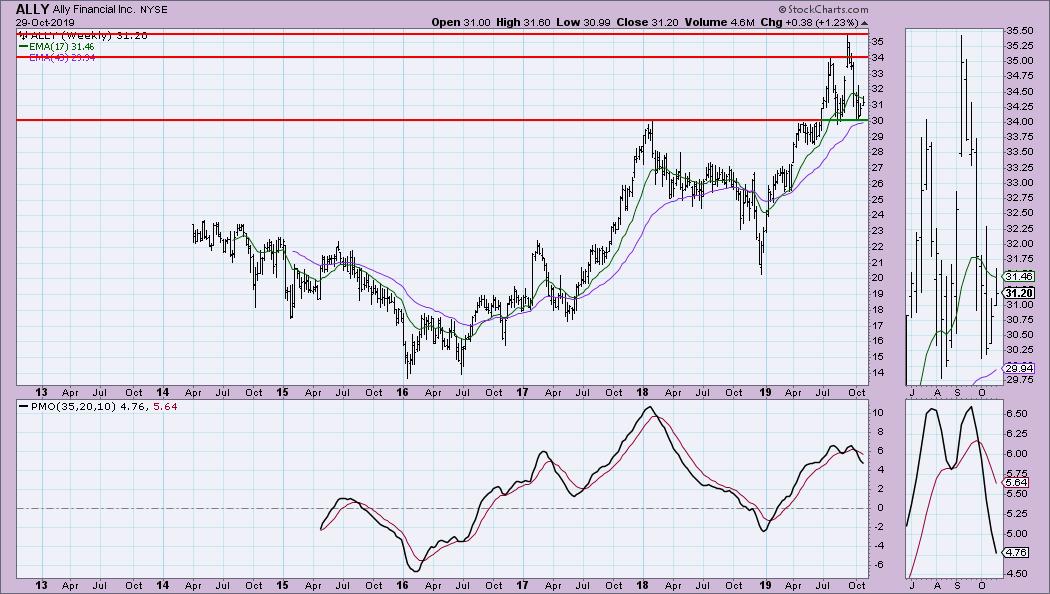Click year 16 on the PMO panel's time axis

[x=402, y=585]
